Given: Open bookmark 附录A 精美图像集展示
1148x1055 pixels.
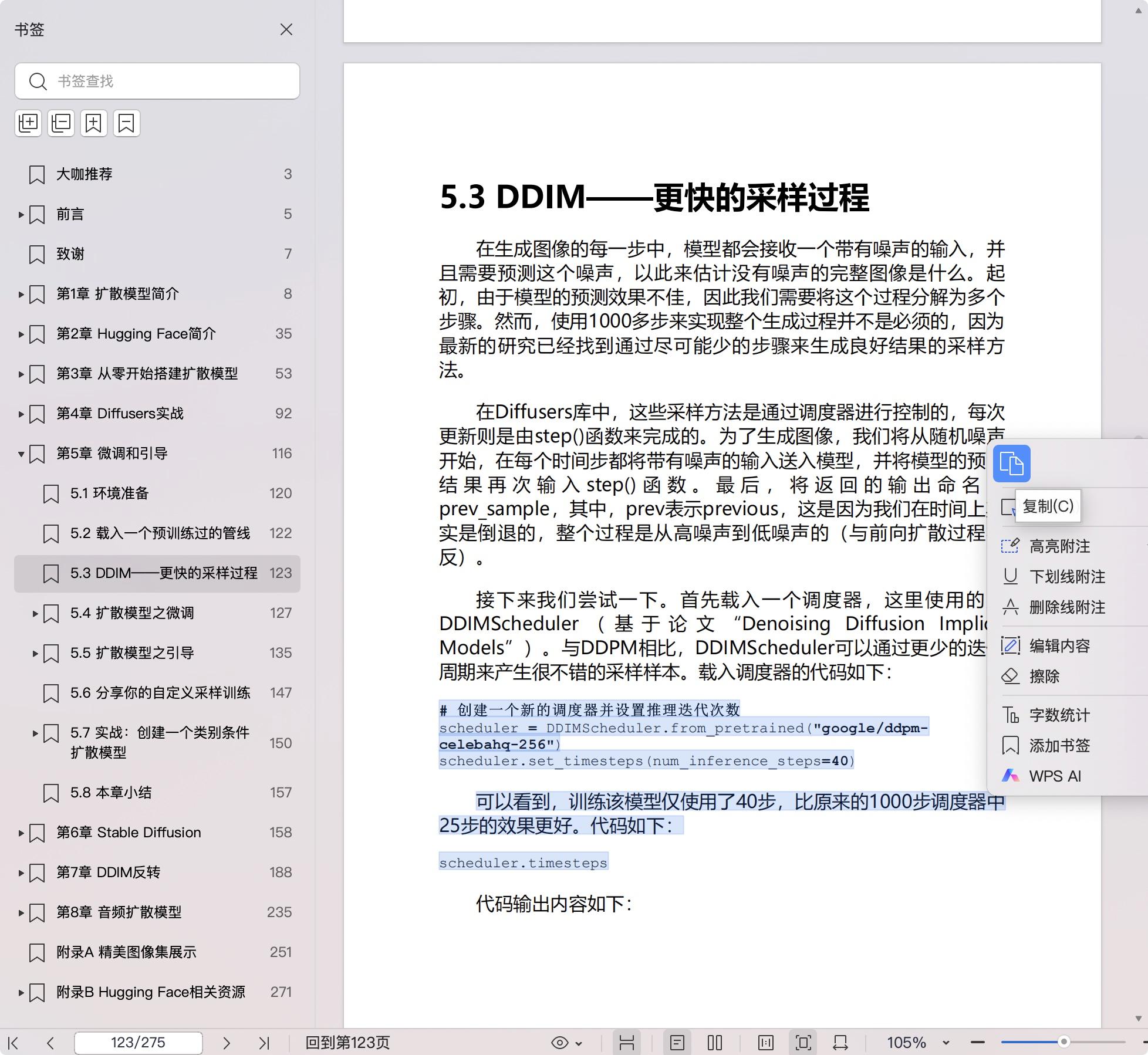Looking at the screenshot, I should pos(157,952).
